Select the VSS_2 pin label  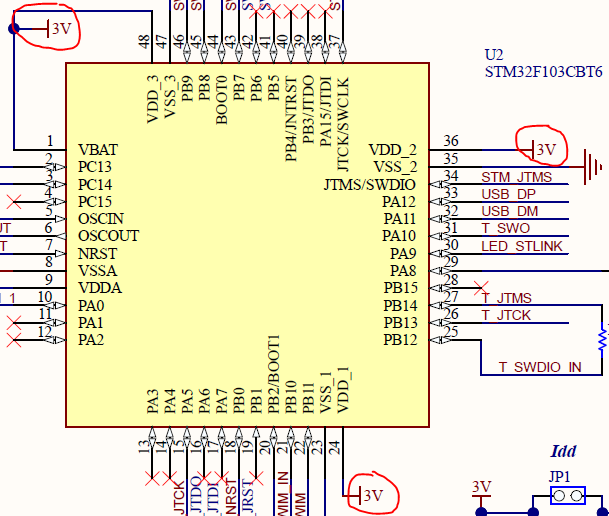(395, 167)
